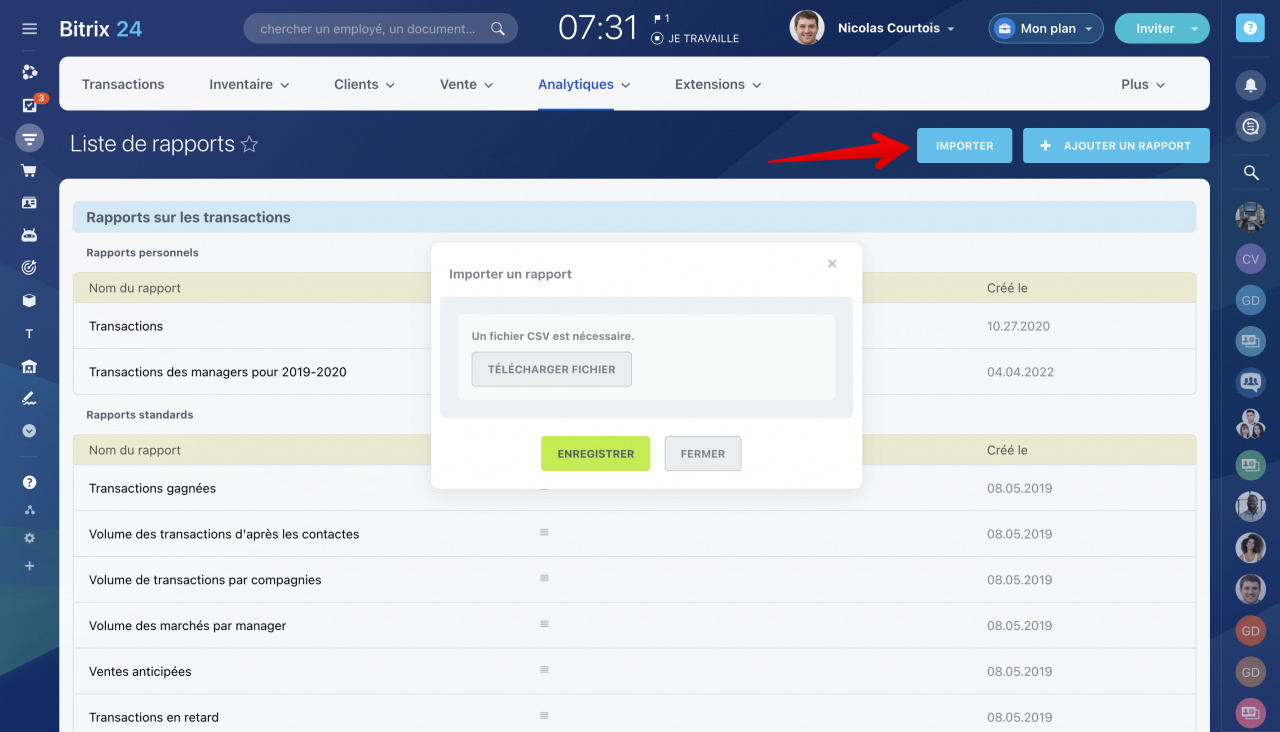Expand the Extensions menu

(x=718, y=84)
